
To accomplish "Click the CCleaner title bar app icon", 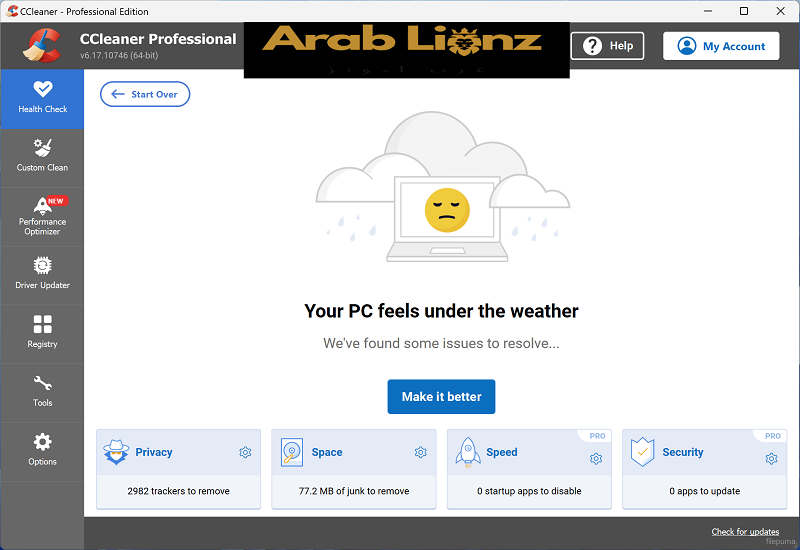I will [12, 11].
